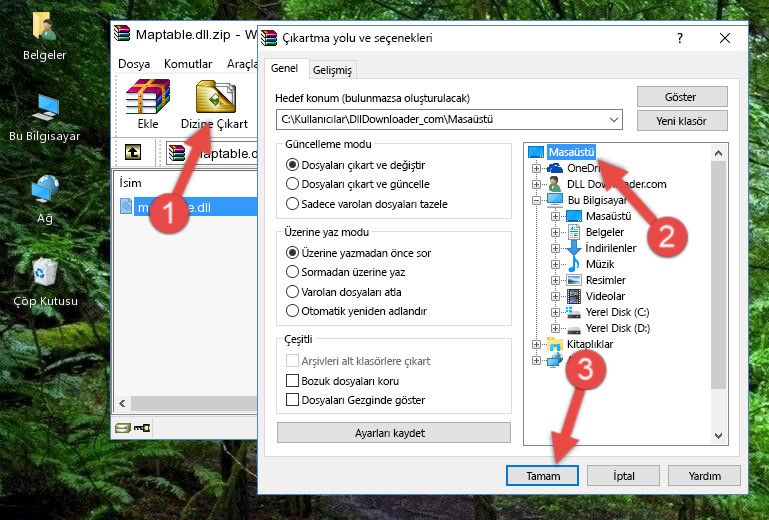This screenshot has width=769, height=520.
Task: Click the drive icon in WinRAR status bar
Action: click(x=123, y=428)
